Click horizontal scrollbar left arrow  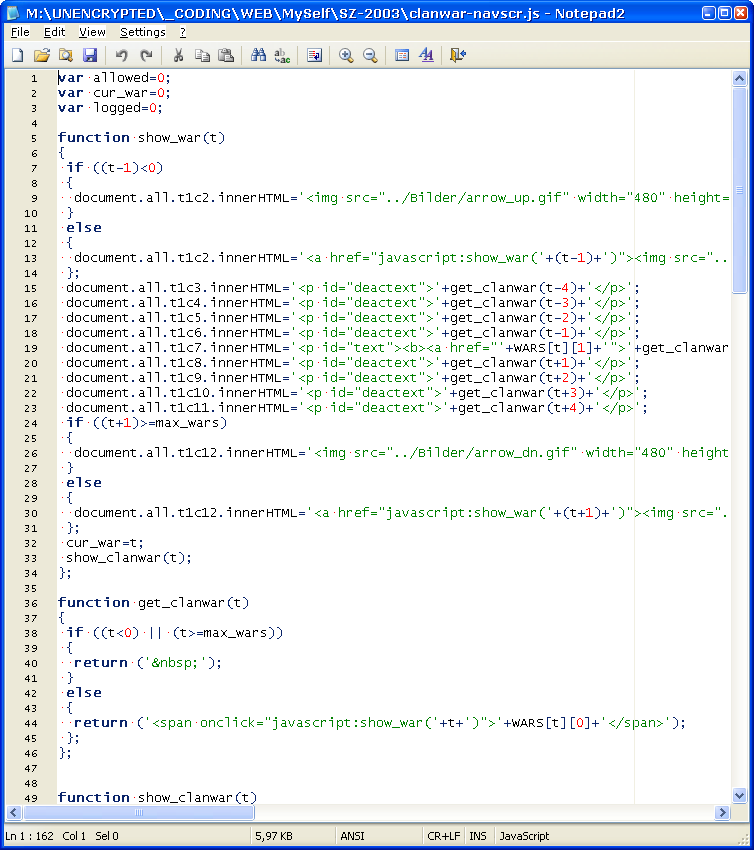click(x=14, y=813)
